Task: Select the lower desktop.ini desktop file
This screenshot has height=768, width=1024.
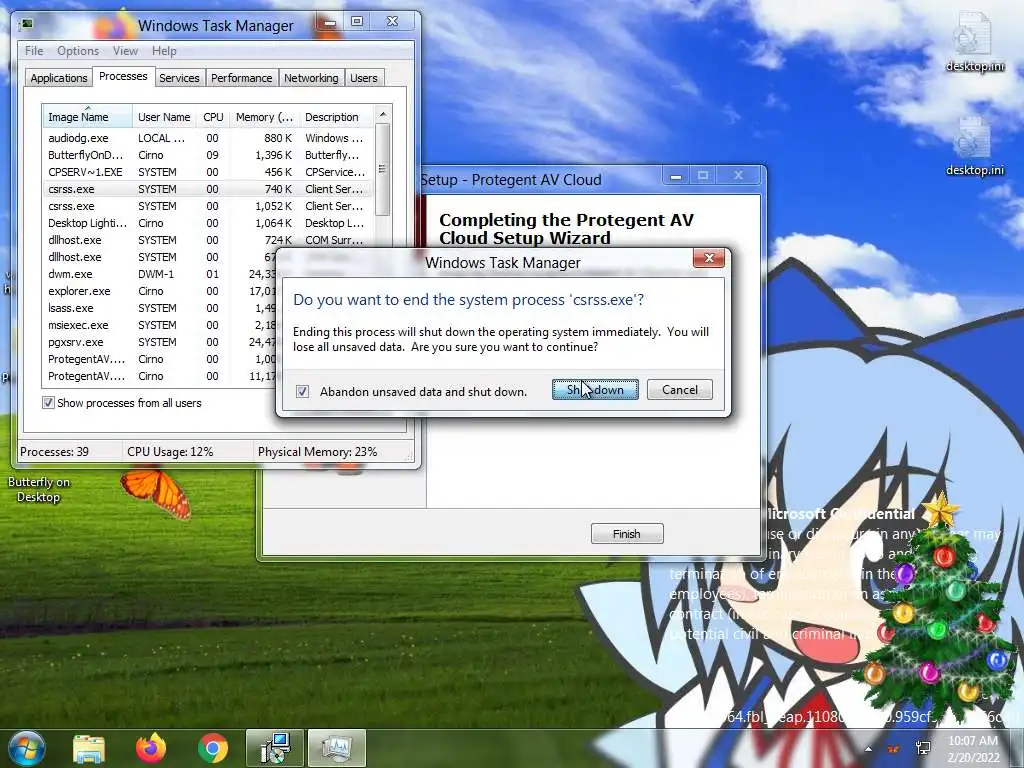Action: 974,147
